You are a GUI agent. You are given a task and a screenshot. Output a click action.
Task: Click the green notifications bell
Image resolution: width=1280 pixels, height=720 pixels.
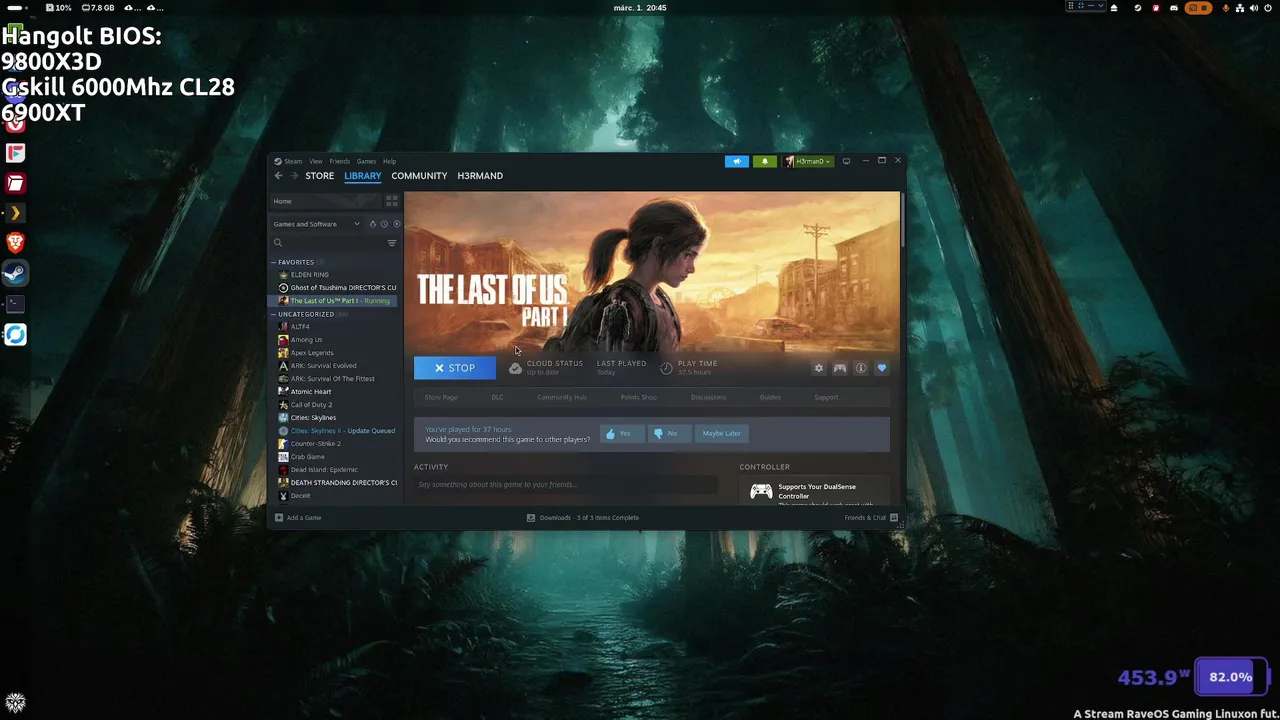[x=765, y=161]
